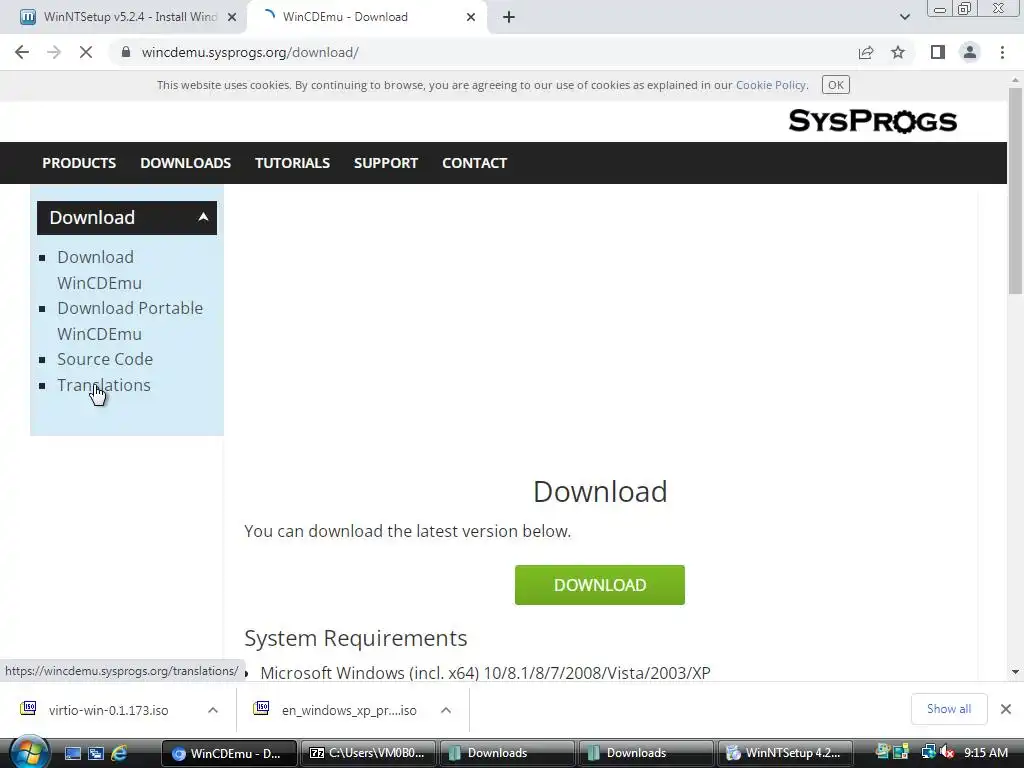Click the scrollbar down arrow
This screenshot has height=768, width=1024.
1015,672
